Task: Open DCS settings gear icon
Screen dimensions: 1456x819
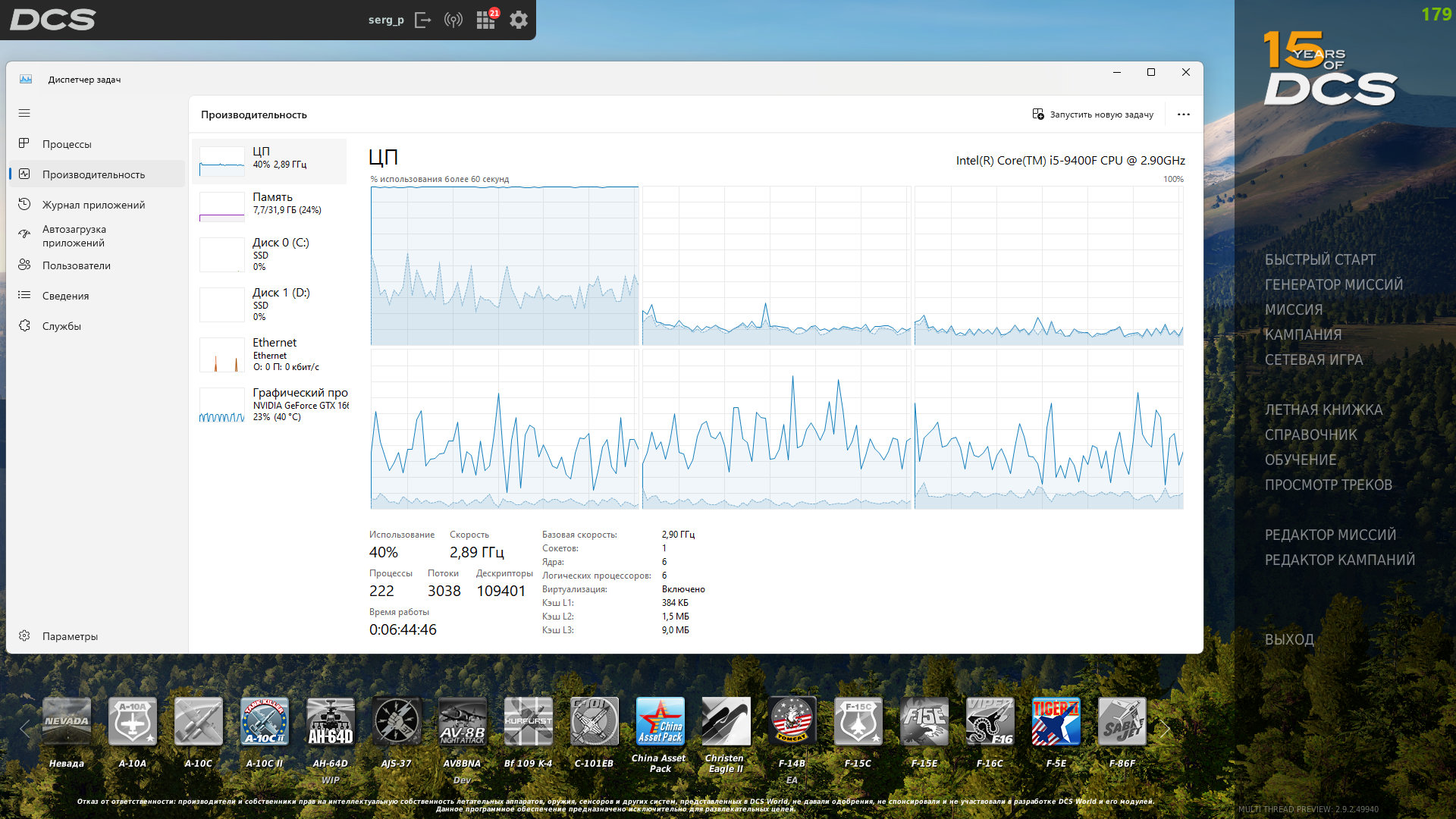Action: (519, 20)
